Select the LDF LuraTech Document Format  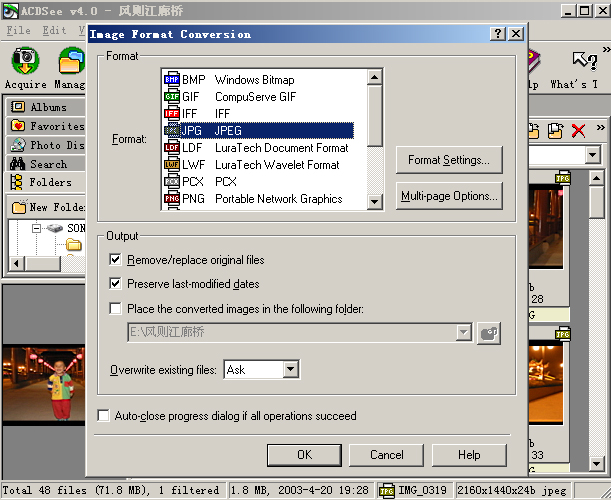tap(259, 148)
